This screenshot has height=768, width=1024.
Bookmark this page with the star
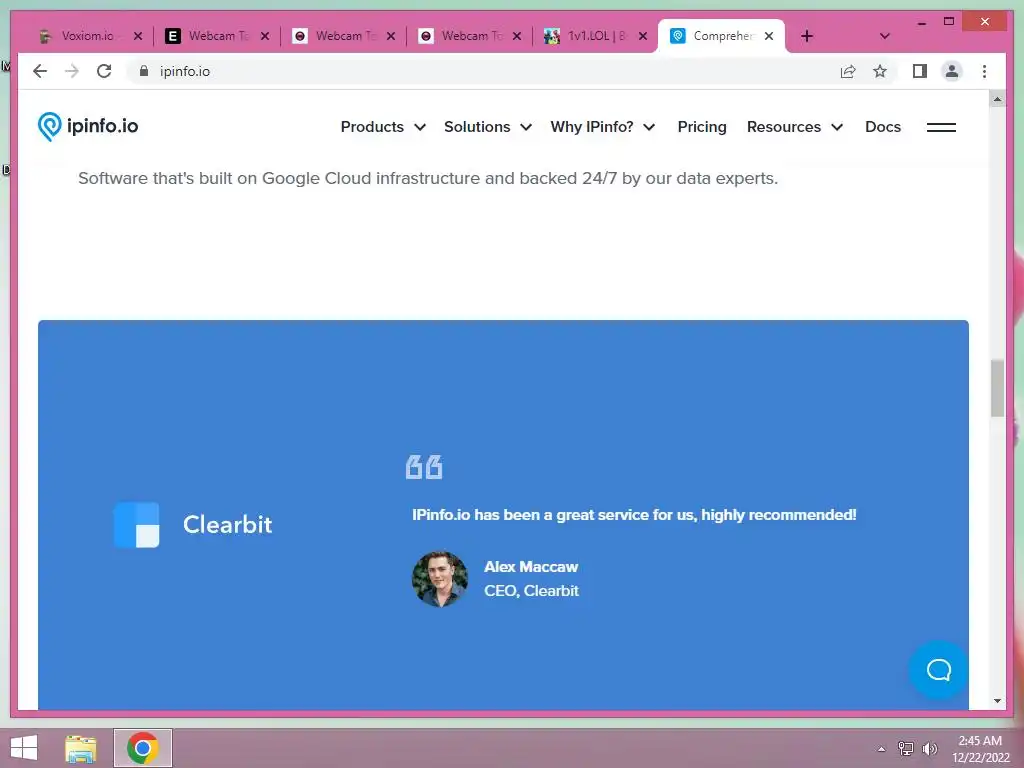(x=880, y=71)
